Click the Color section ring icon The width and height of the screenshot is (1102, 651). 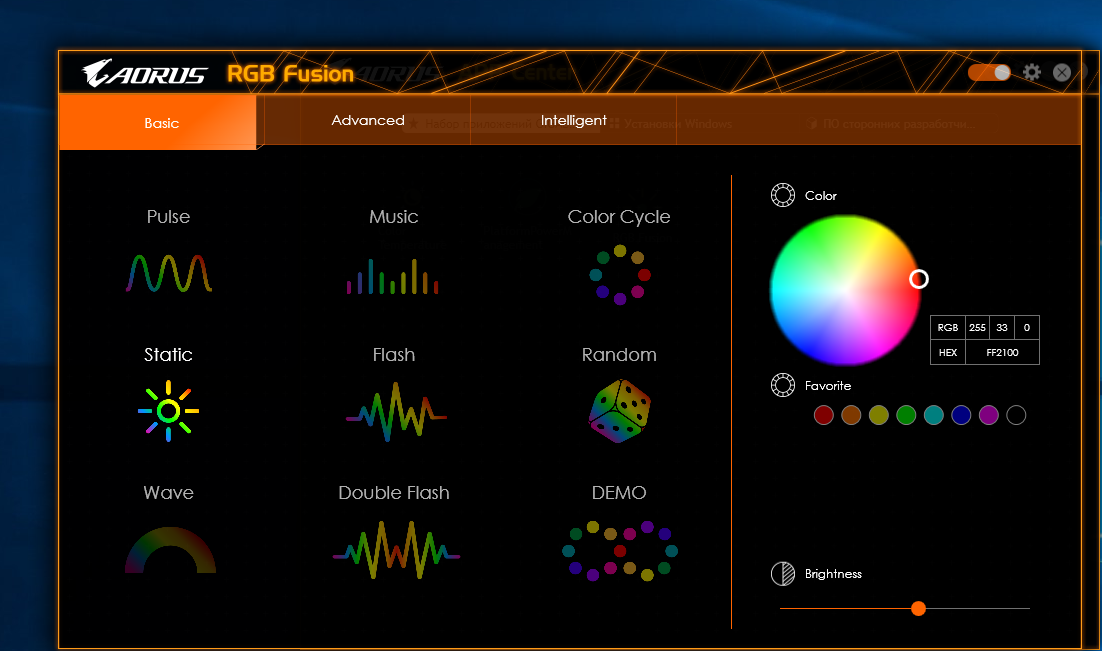point(782,195)
